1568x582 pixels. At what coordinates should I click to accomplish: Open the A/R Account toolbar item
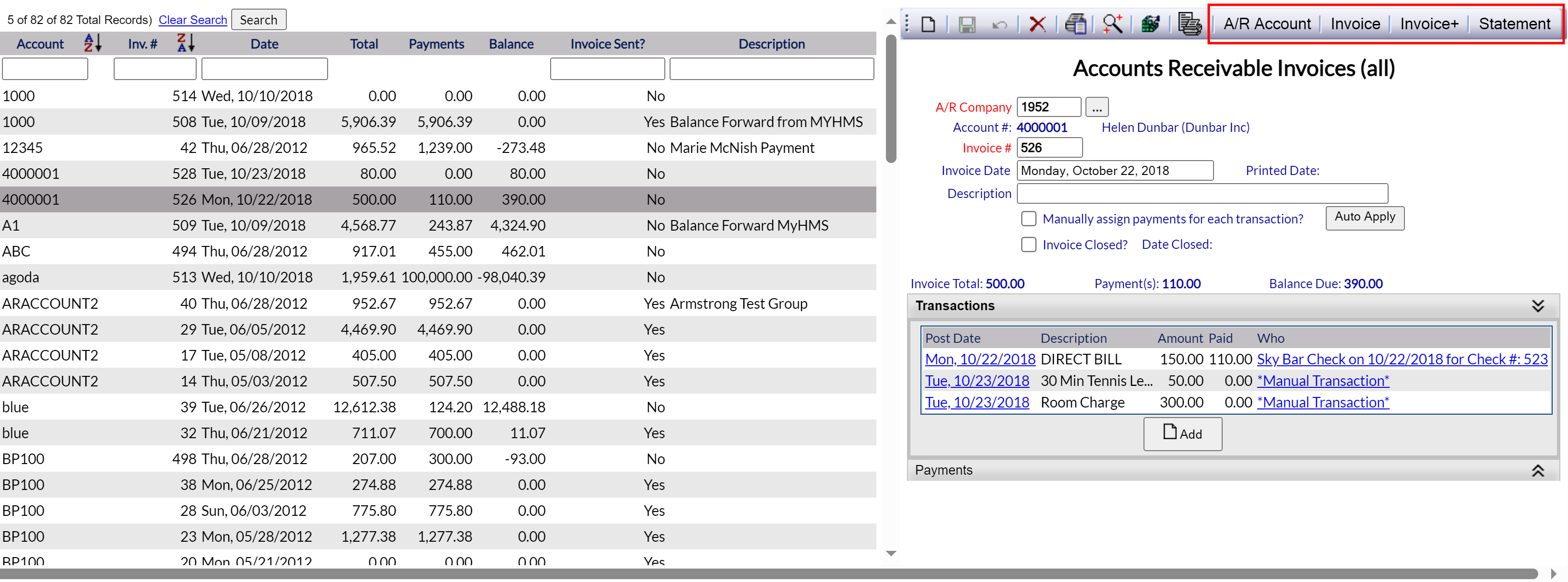(x=1267, y=23)
